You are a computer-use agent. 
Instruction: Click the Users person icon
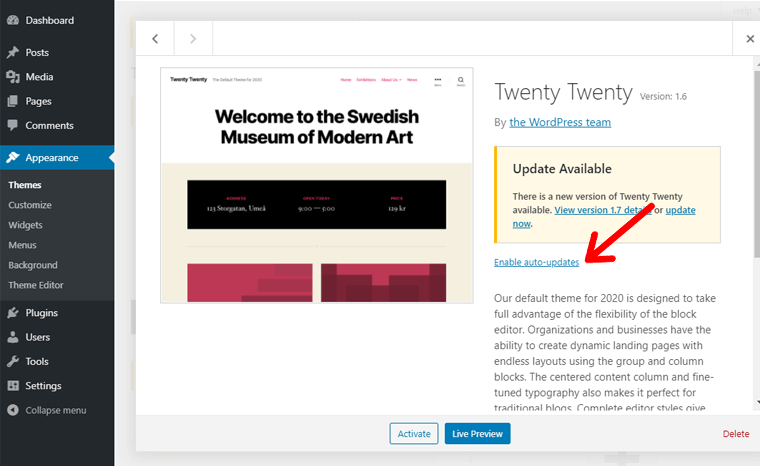coord(13,338)
